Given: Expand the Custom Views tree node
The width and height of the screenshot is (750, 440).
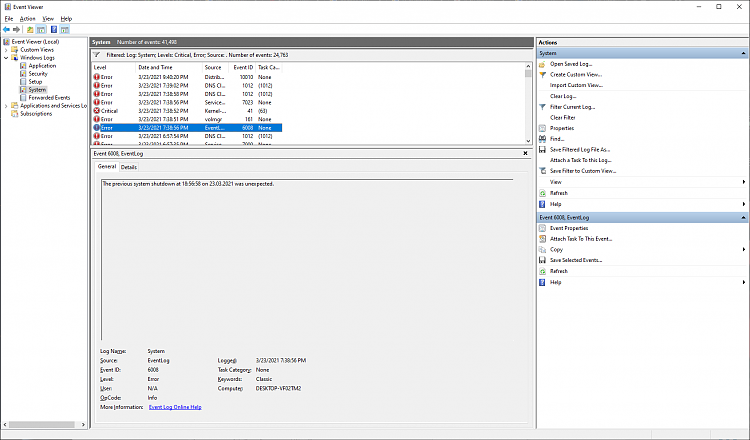Looking at the screenshot, I should 6,50.
